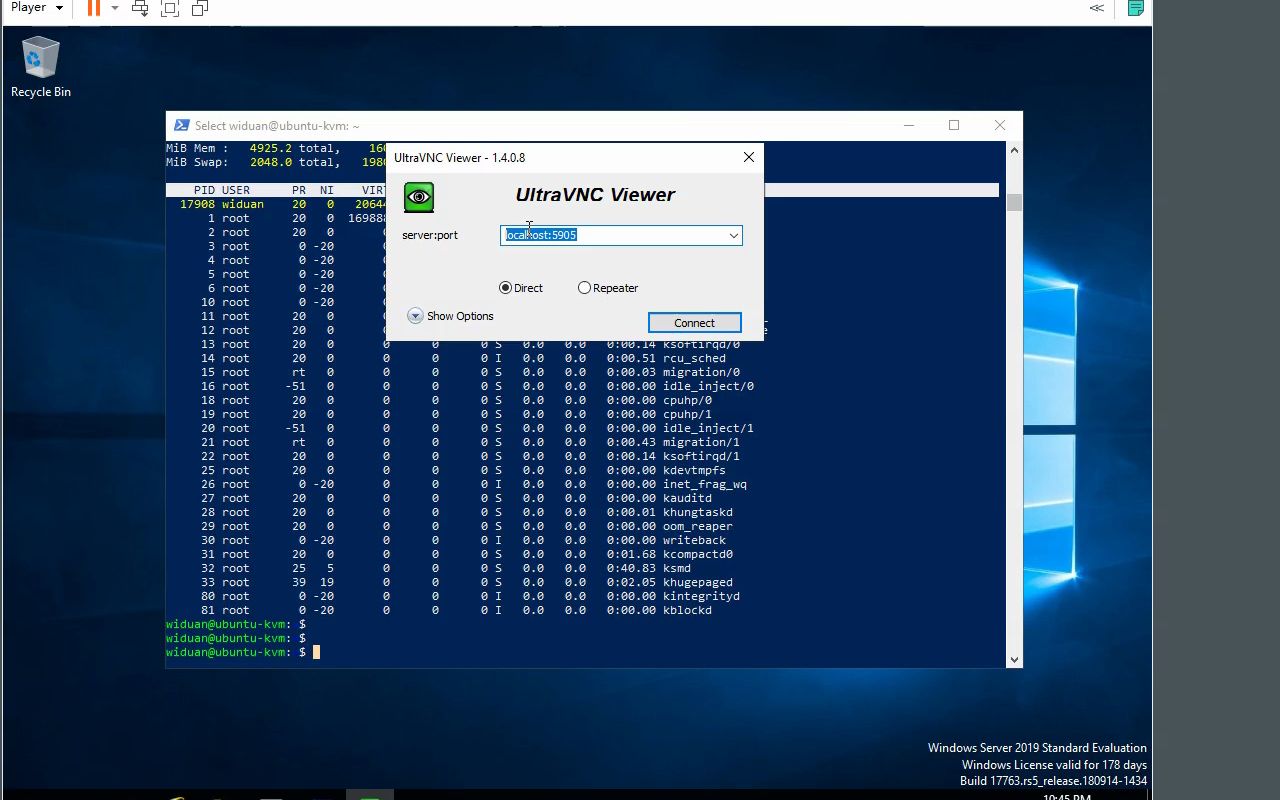Click the 'kcompactd0' process name
Viewport: 1280px width, 800px height.
click(698, 554)
